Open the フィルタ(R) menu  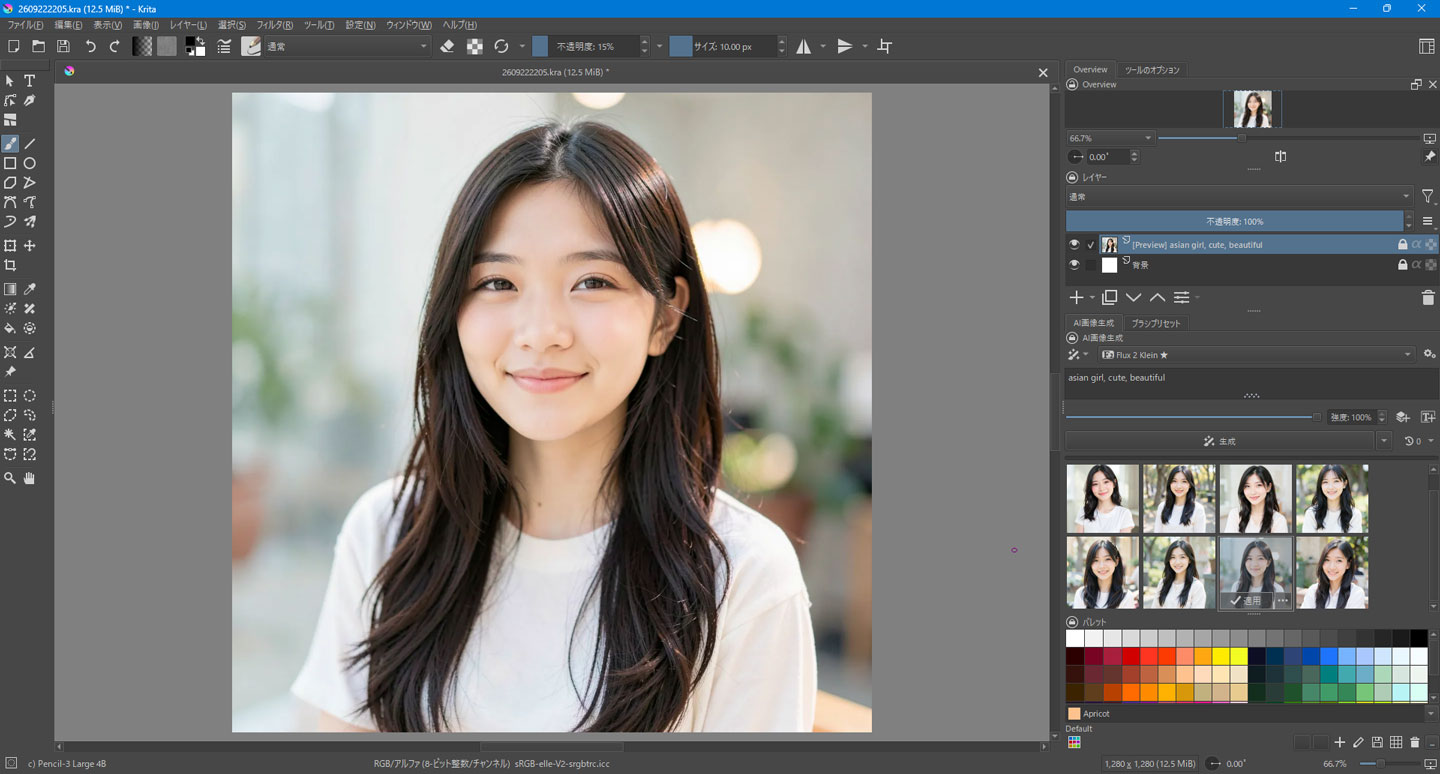[274, 25]
